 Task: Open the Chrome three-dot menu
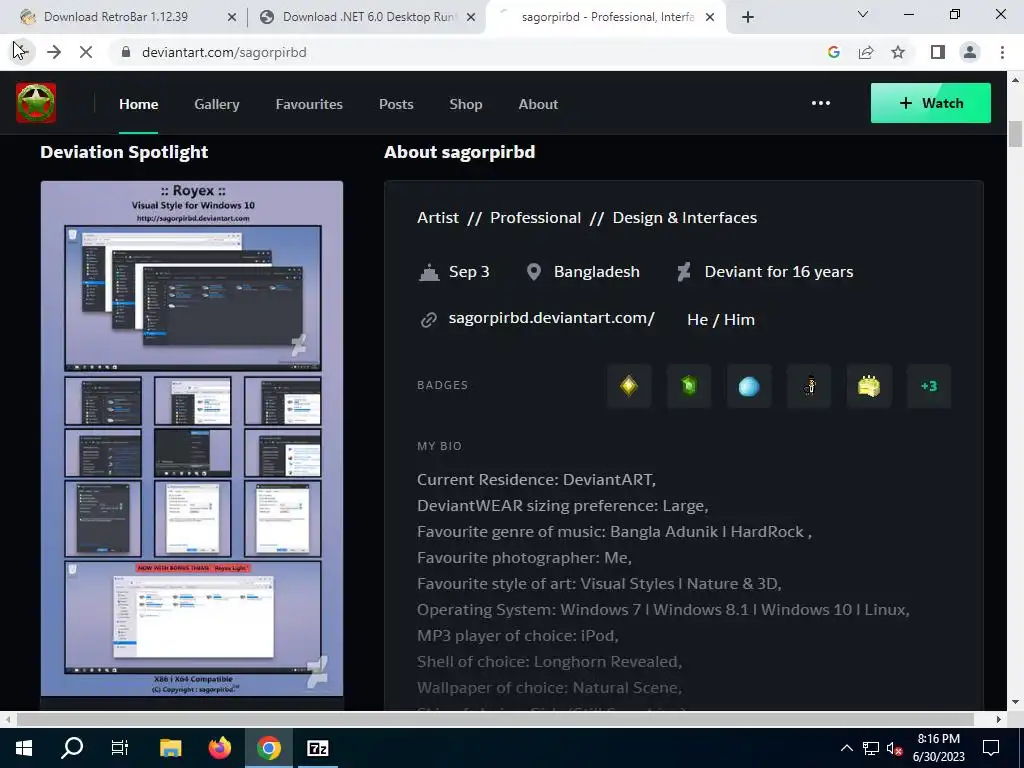[x=1002, y=52]
